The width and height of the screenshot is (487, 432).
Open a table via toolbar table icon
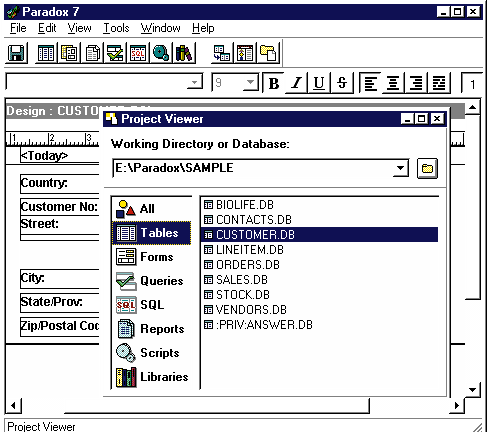[x=46, y=53]
